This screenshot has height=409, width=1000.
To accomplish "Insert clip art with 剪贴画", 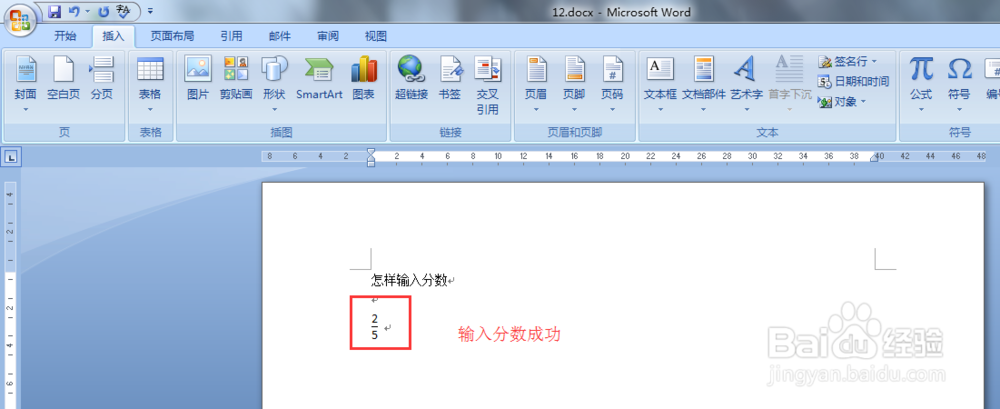I will (x=236, y=78).
